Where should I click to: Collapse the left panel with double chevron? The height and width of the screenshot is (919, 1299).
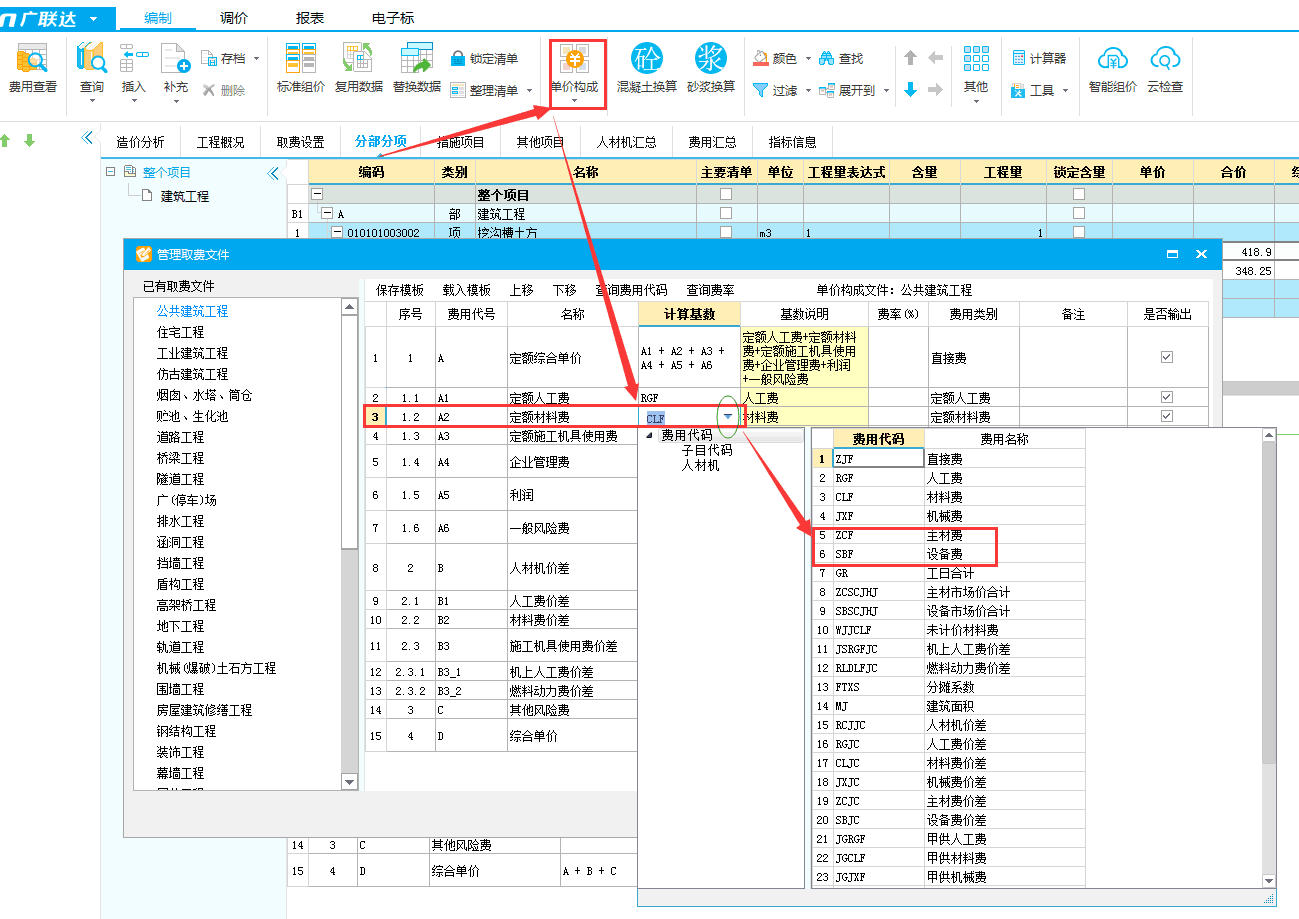click(87, 139)
